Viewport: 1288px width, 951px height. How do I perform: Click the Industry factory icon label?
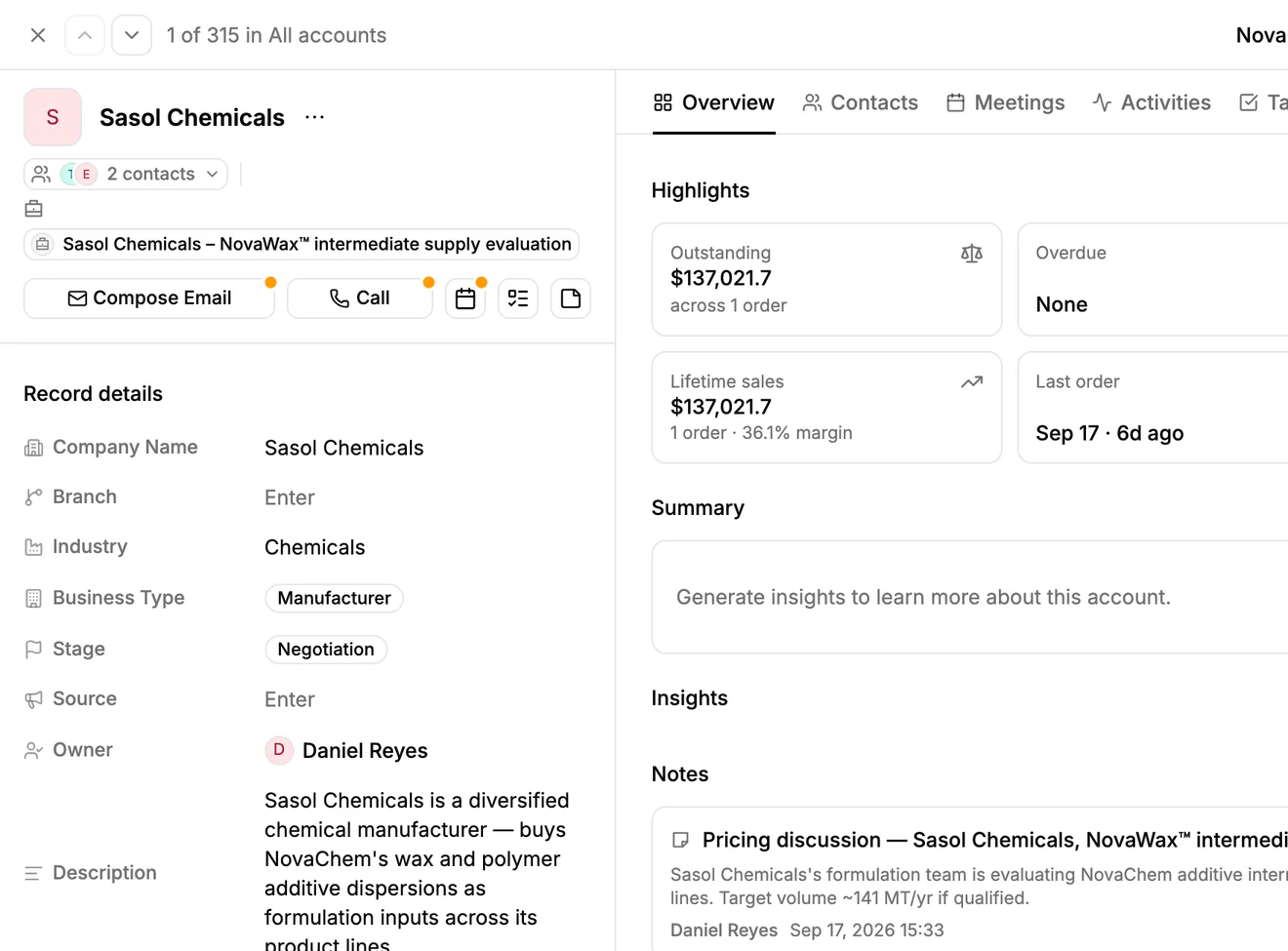click(x=33, y=547)
